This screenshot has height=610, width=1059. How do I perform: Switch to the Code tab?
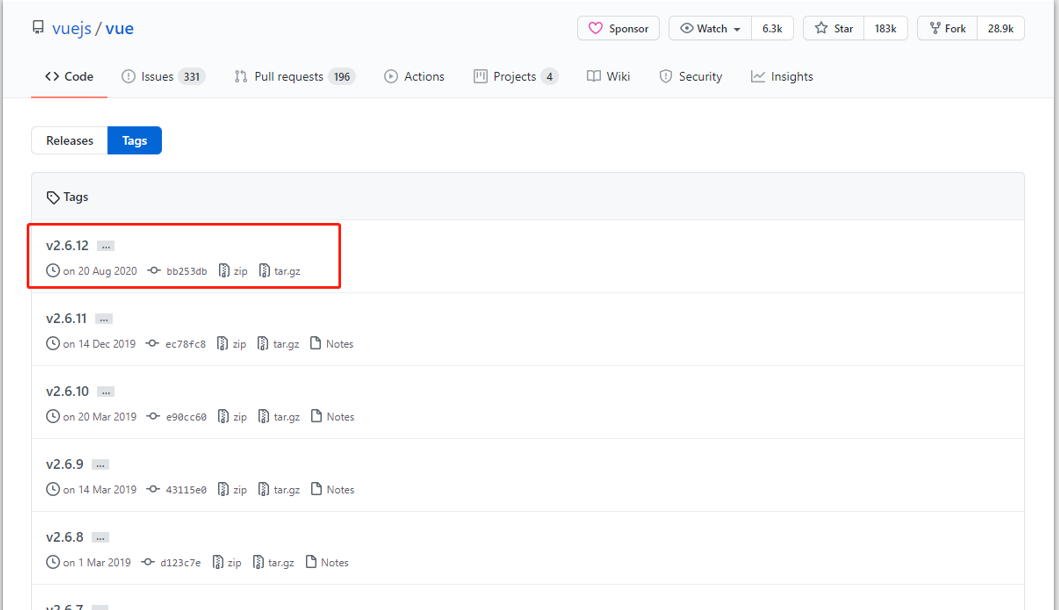[69, 76]
